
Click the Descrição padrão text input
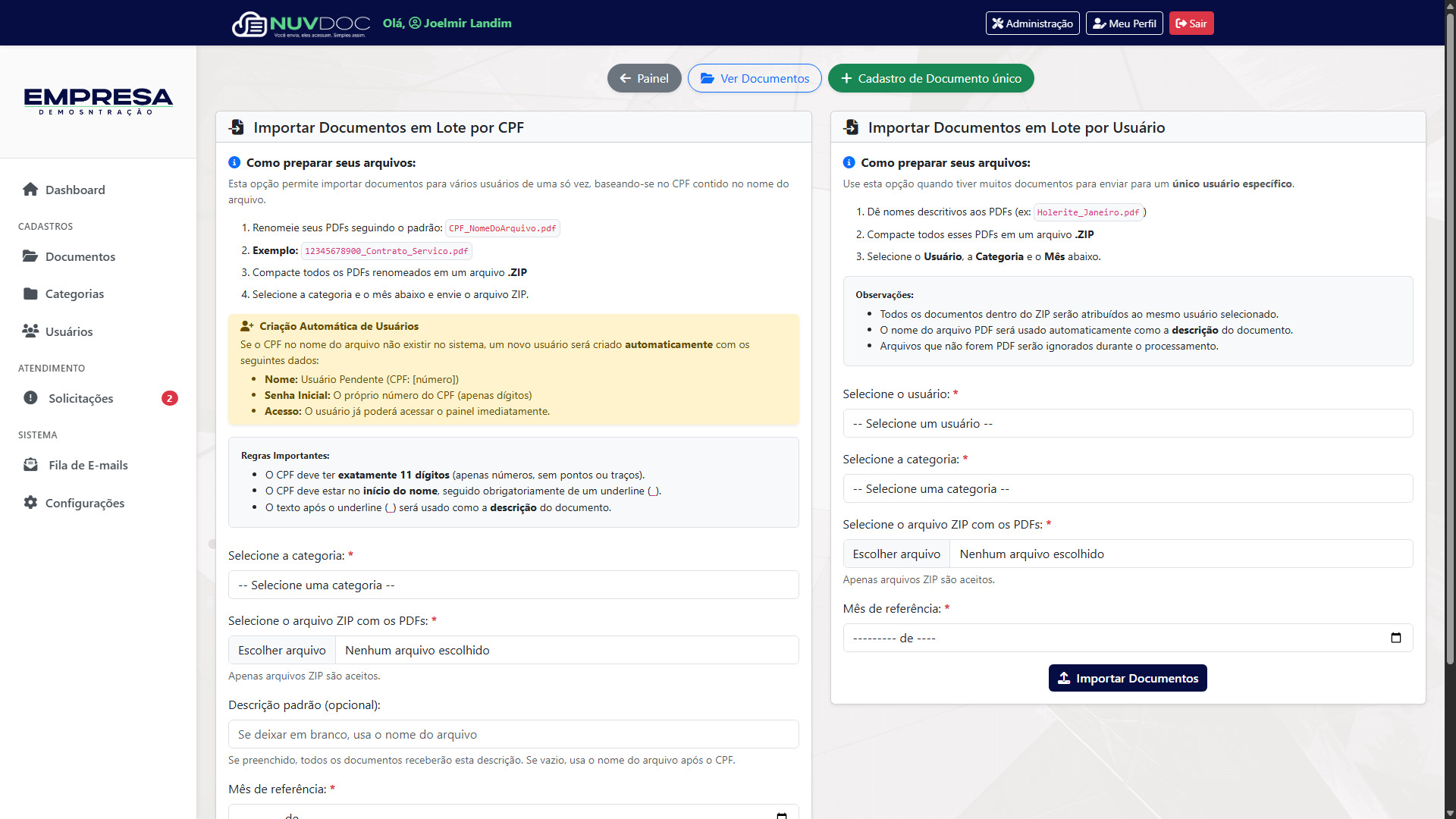coord(513,734)
